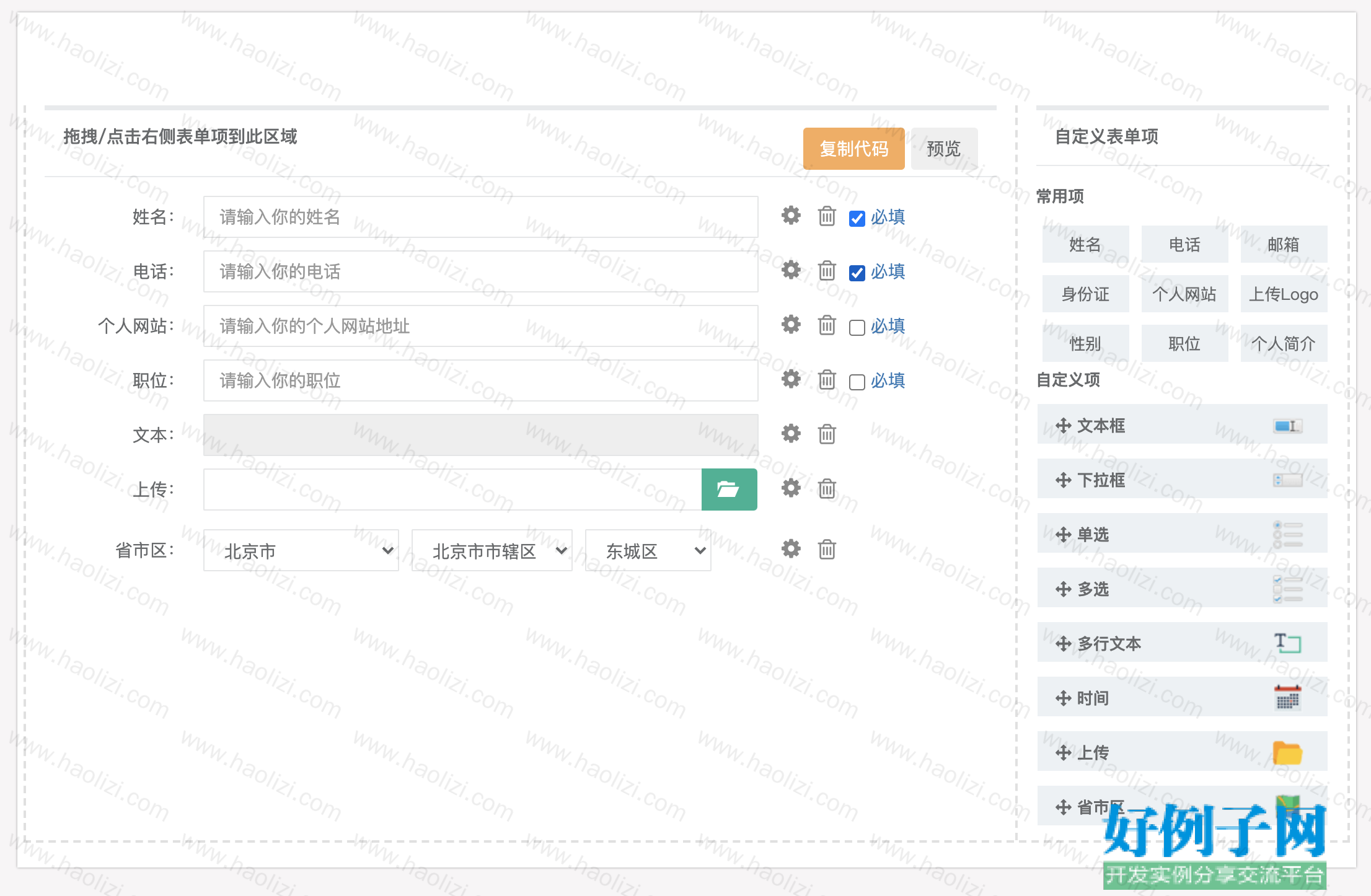Click the 个人网站 address input field
1371x896 pixels.
[x=481, y=326]
